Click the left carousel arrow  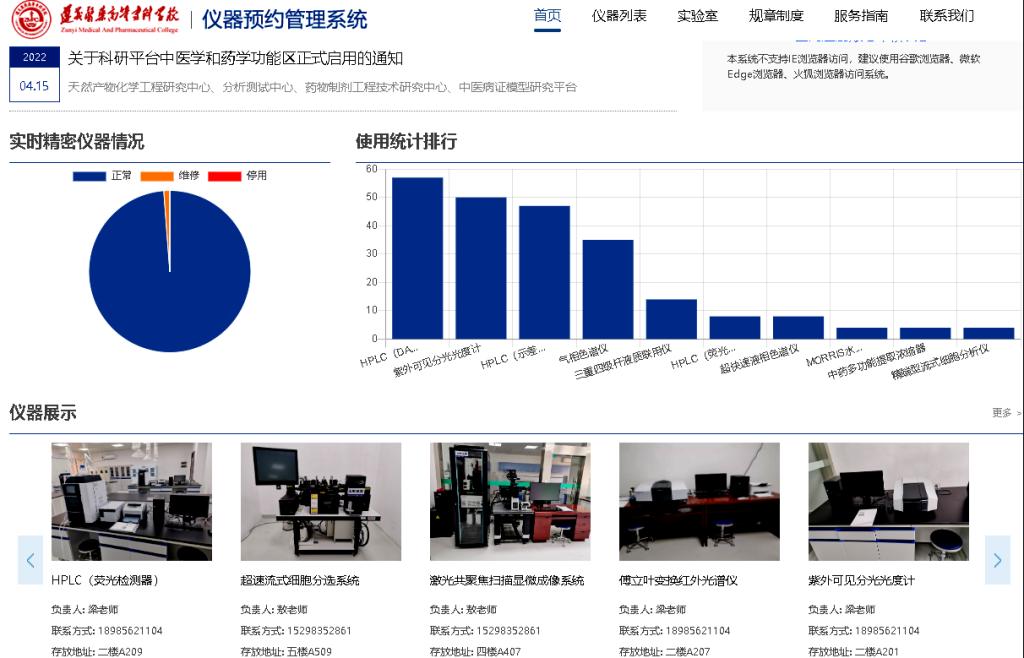pyautogui.click(x=30, y=560)
